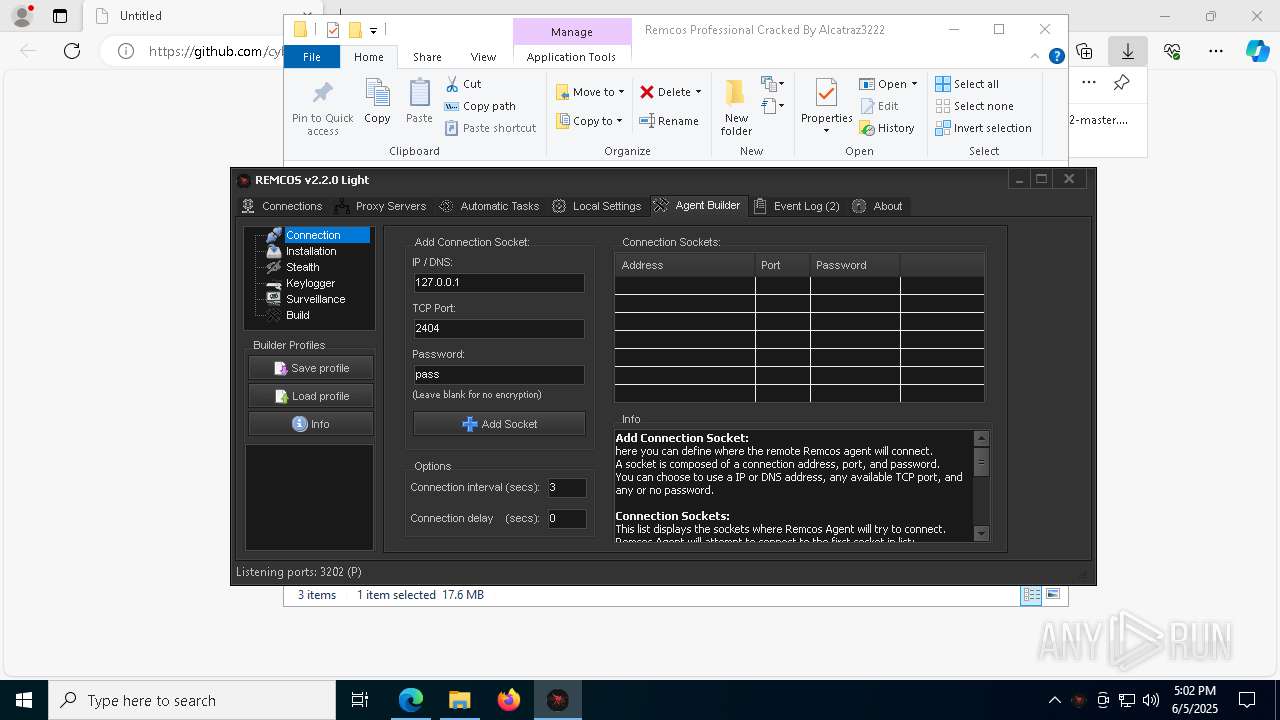The width and height of the screenshot is (1280, 720).
Task: Focus the IP / DNS input field
Action: click(x=499, y=283)
